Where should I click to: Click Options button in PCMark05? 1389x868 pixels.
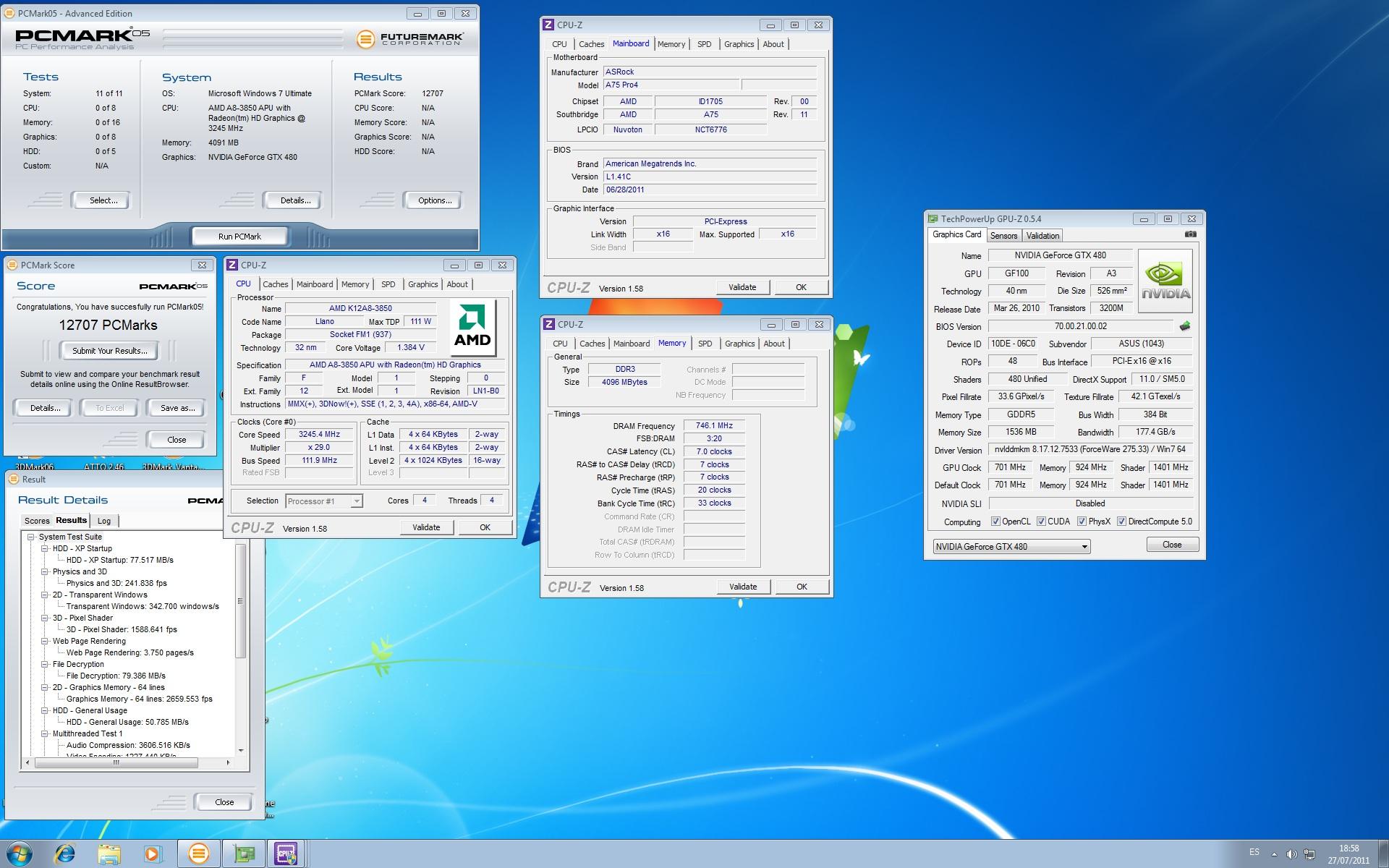(435, 200)
